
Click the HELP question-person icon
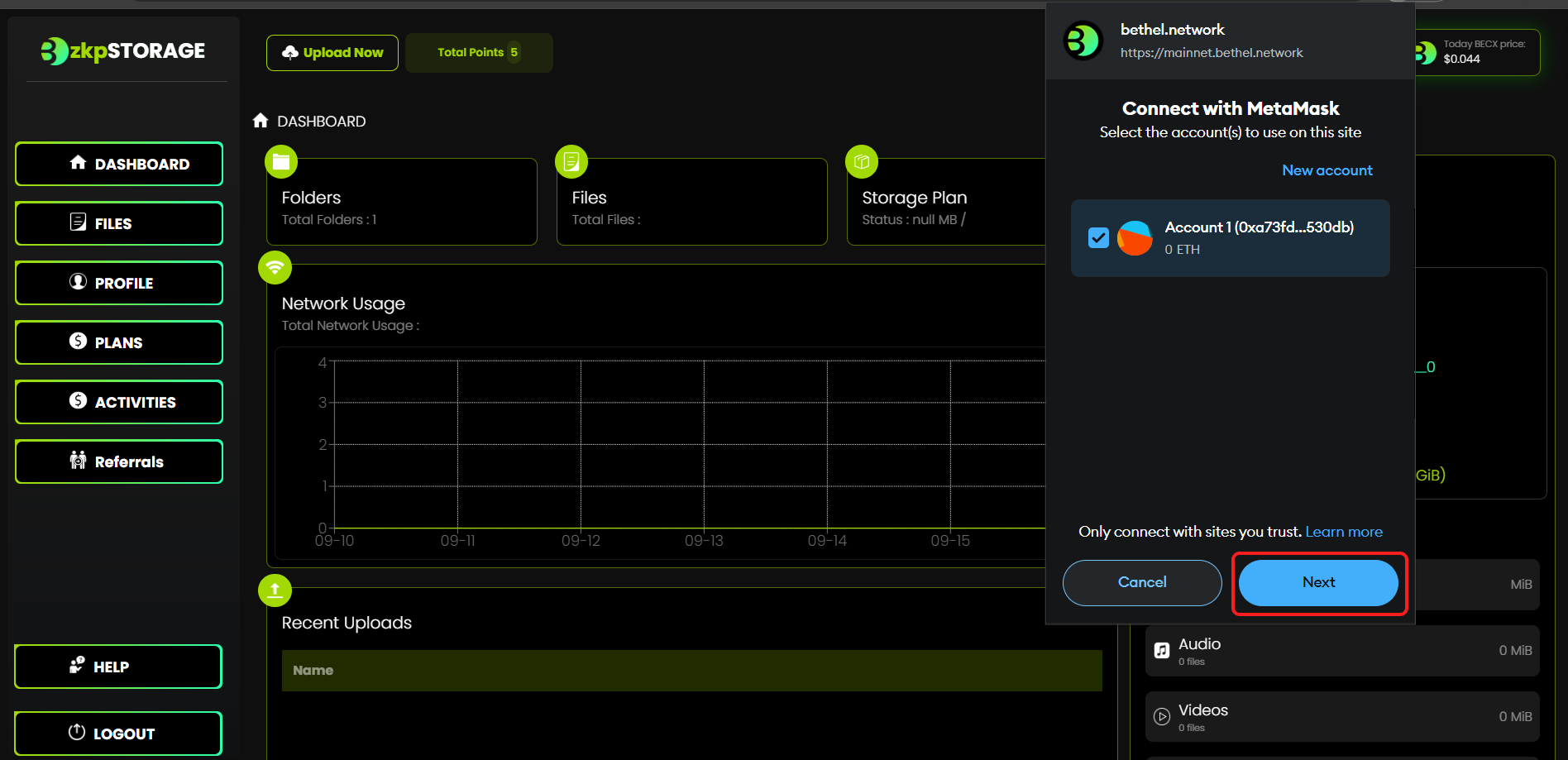click(77, 665)
